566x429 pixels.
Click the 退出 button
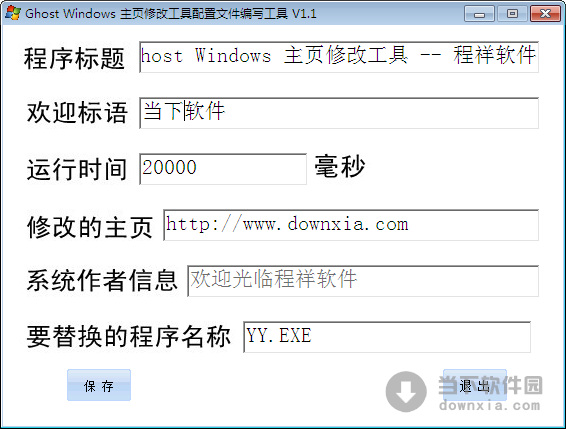pyautogui.click(x=475, y=385)
